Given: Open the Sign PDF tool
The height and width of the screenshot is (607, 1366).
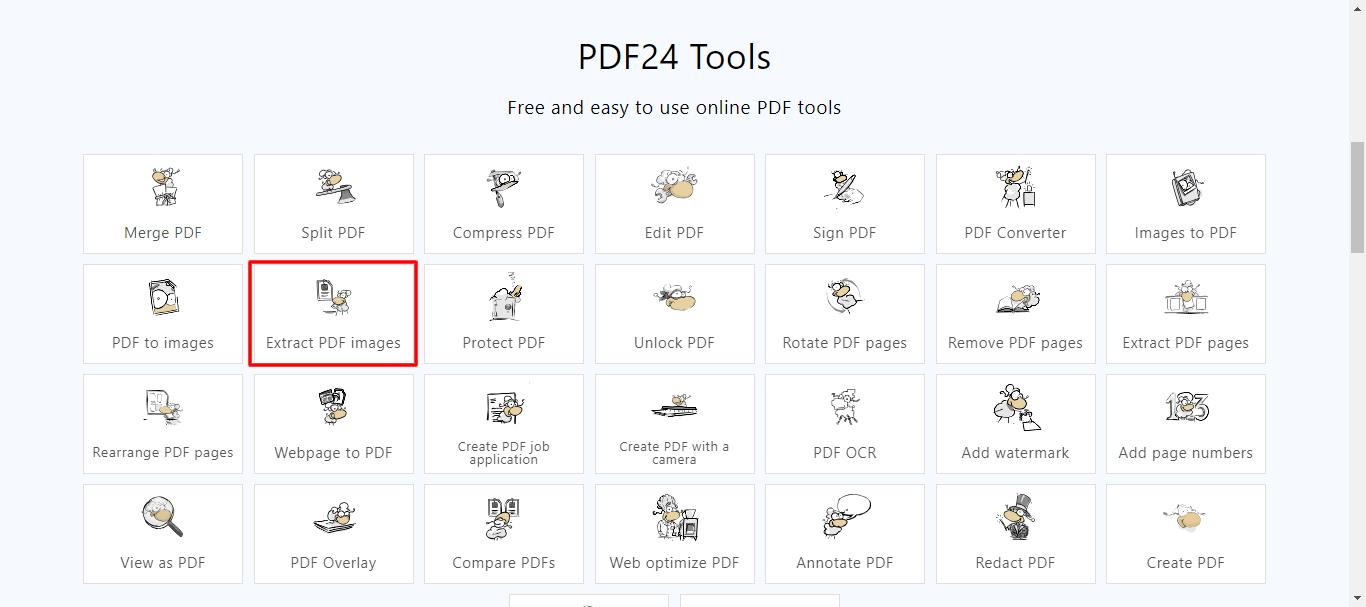Looking at the screenshot, I should [844, 204].
